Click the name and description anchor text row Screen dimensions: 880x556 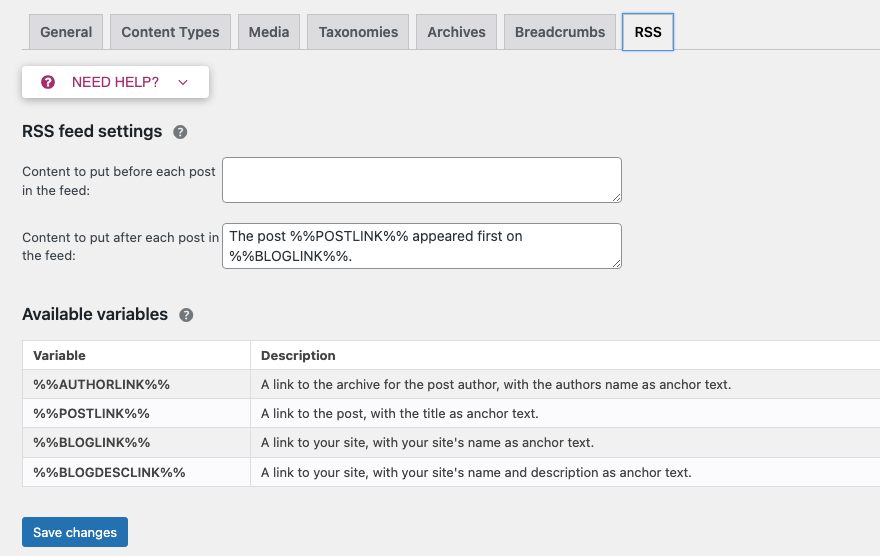(476, 472)
